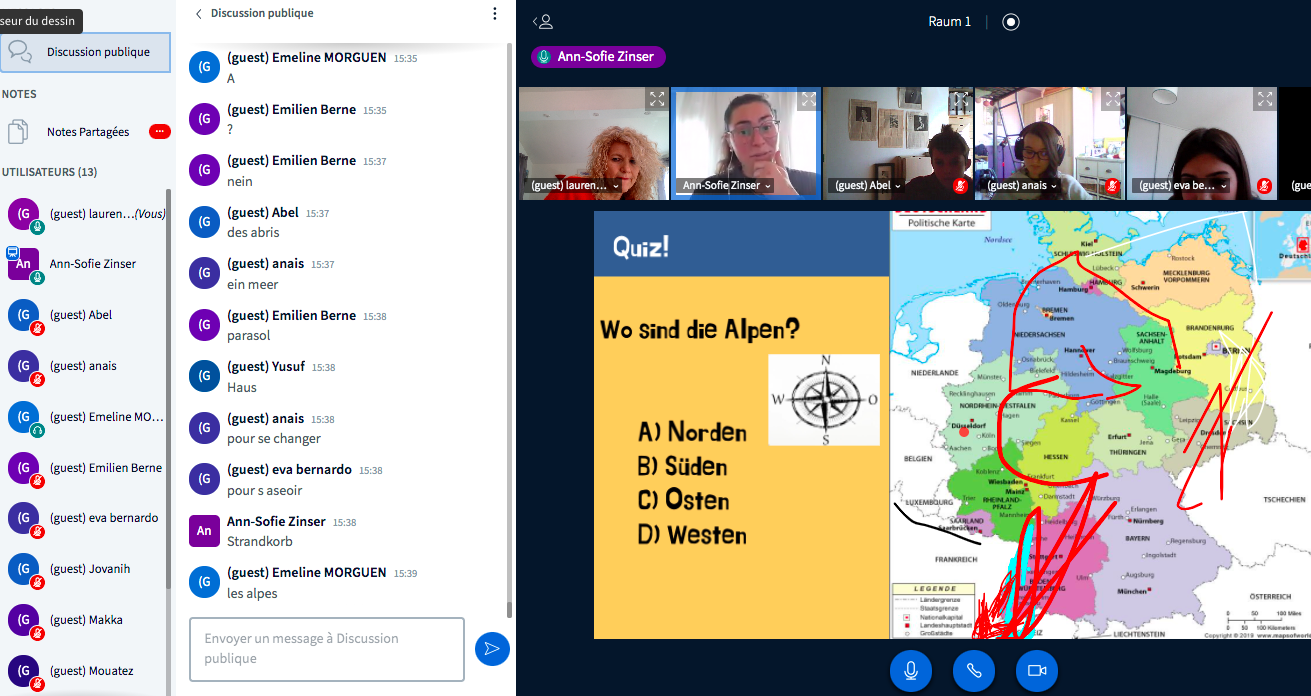Click muted mic icon on Abel's webcam
This screenshot has width=1311, height=696.
coord(960,186)
